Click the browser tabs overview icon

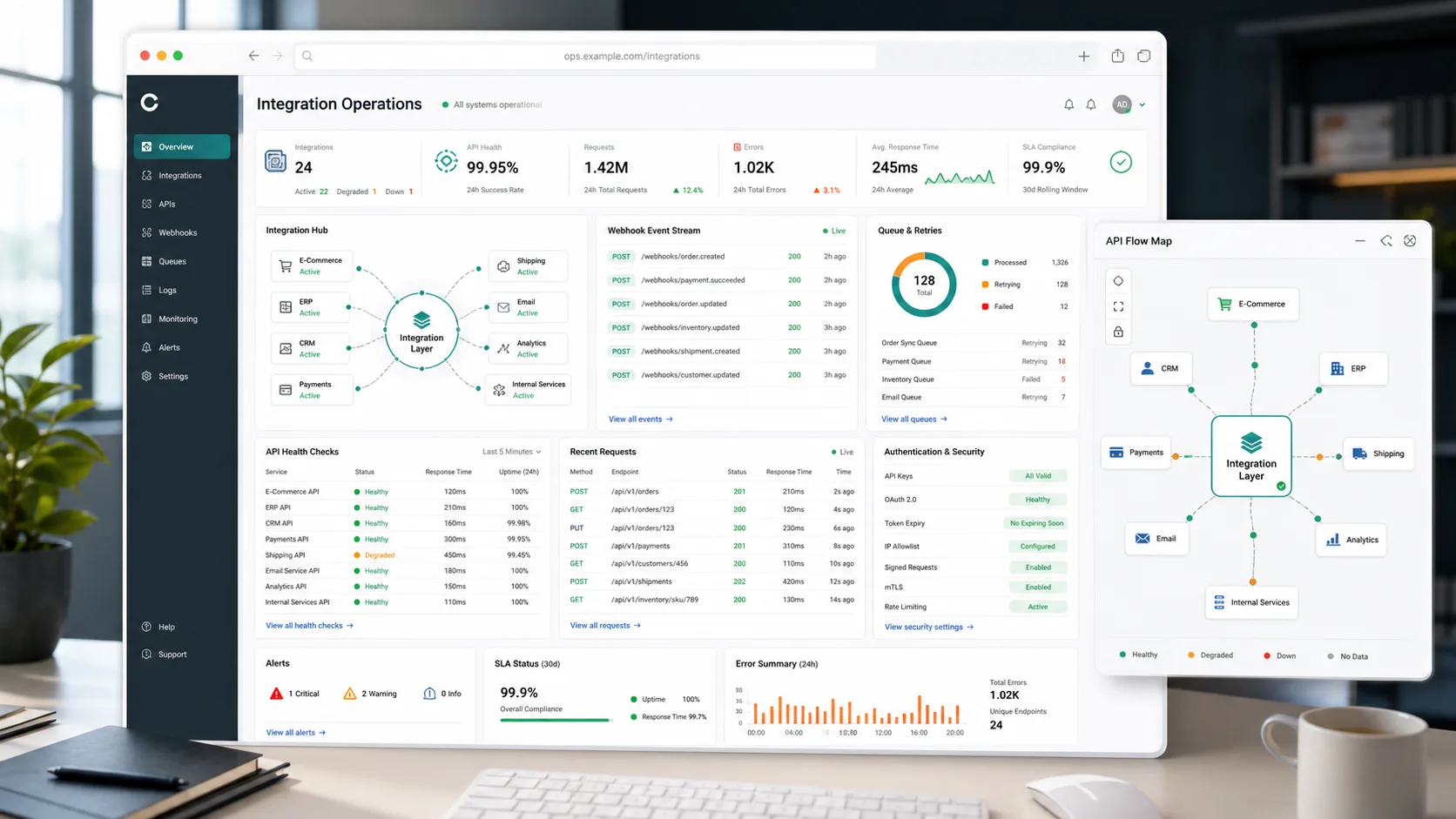click(x=1144, y=56)
